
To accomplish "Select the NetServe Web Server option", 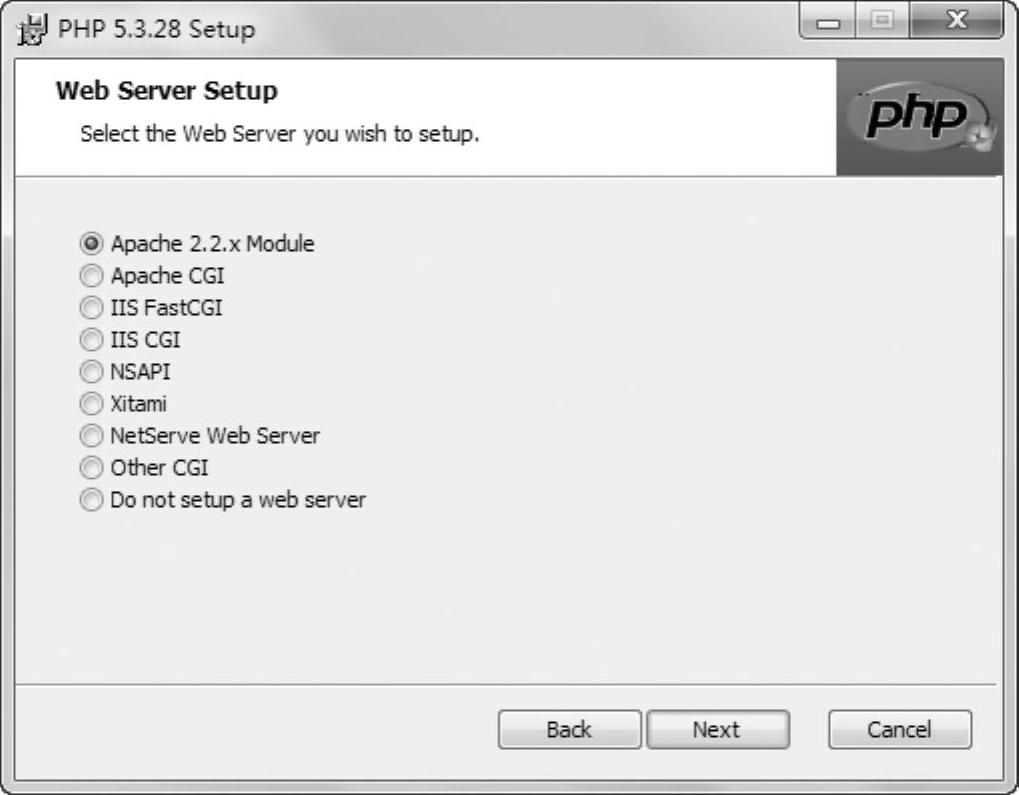I will [x=91, y=435].
